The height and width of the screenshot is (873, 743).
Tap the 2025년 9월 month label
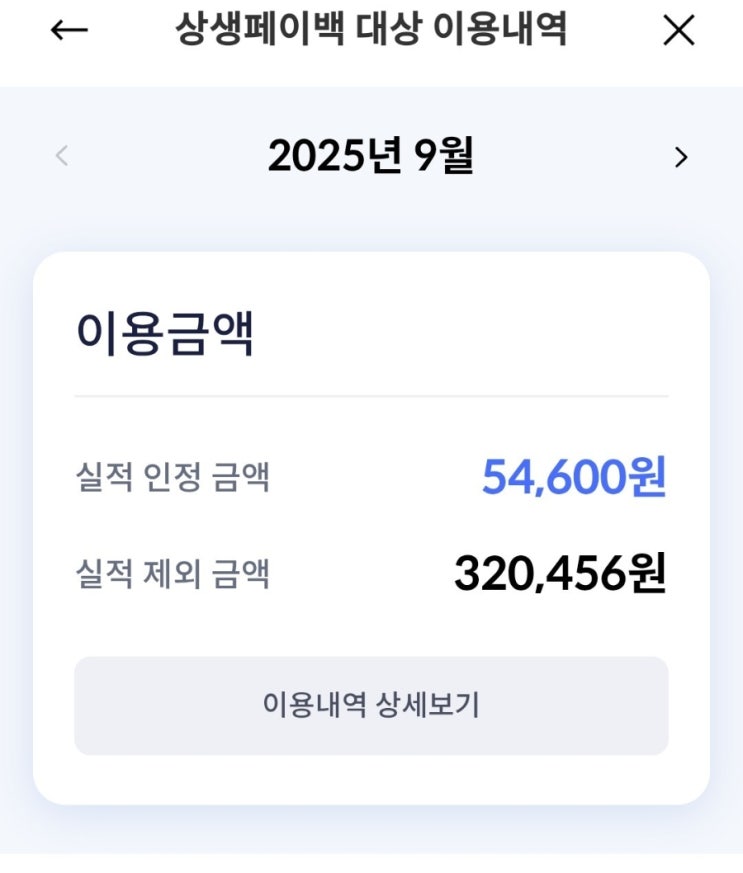pos(371,157)
